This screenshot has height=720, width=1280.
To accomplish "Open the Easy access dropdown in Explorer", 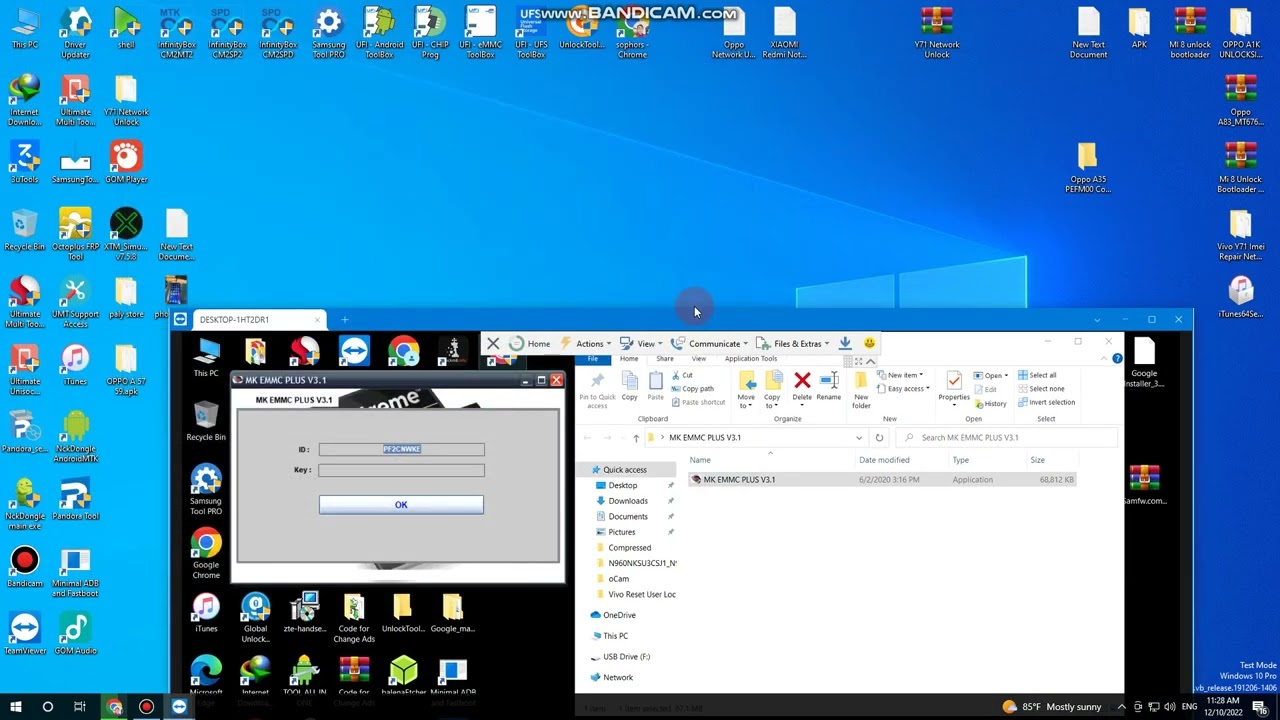I will (906, 388).
